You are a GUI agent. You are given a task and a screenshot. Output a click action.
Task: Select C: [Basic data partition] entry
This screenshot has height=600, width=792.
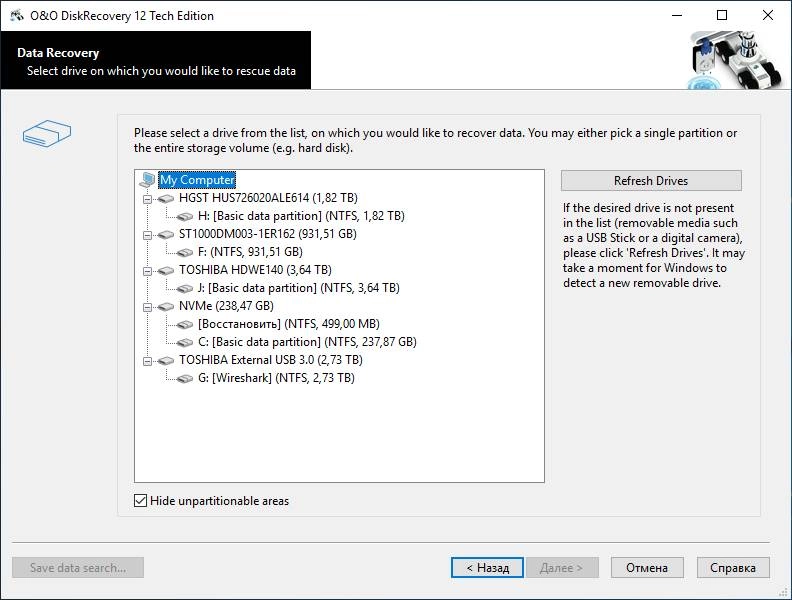point(307,342)
